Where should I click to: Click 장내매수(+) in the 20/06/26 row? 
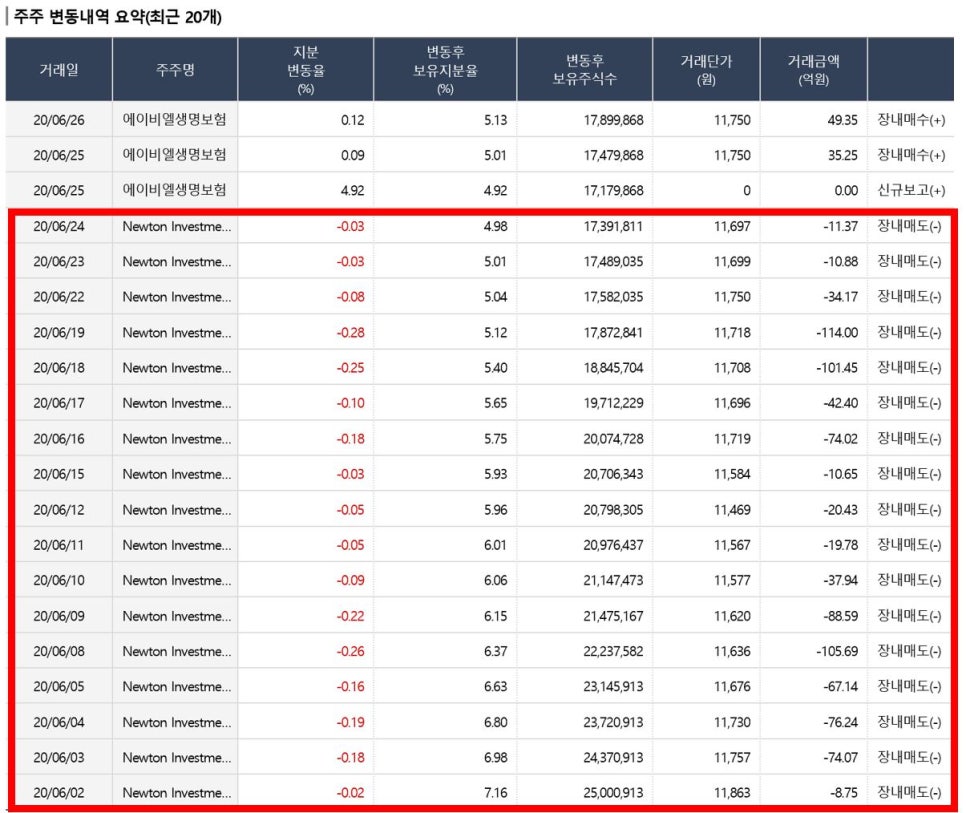click(x=911, y=120)
